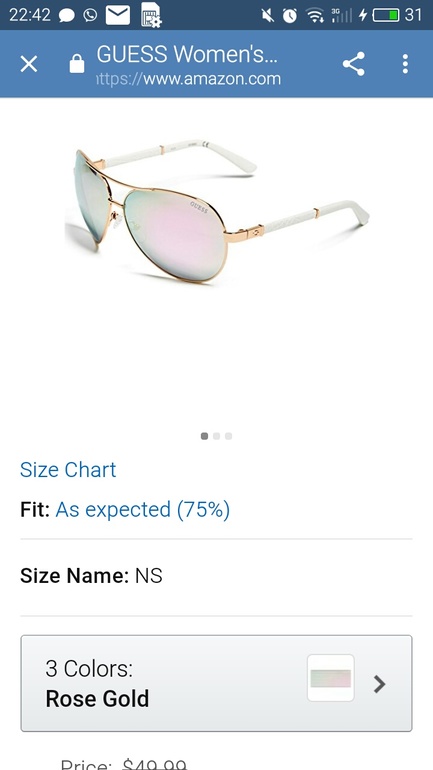Viewport: 433px width, 770px height.
Task: Tap the battery indicator icon
Action: 385,16
